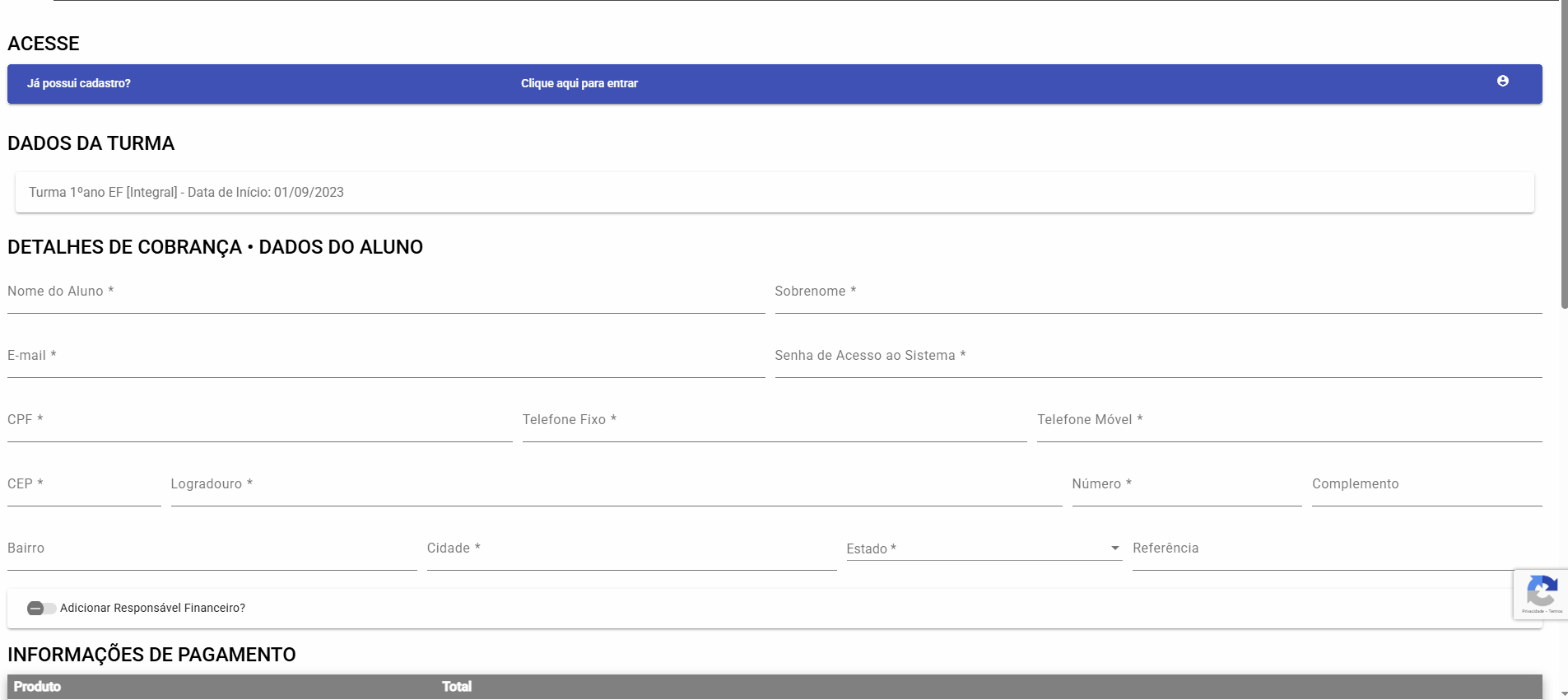The image size is (1568, 700).
Task: Click 'Já possui cadastro?' text
Action: pyautogui.click(x=78, y=83)
